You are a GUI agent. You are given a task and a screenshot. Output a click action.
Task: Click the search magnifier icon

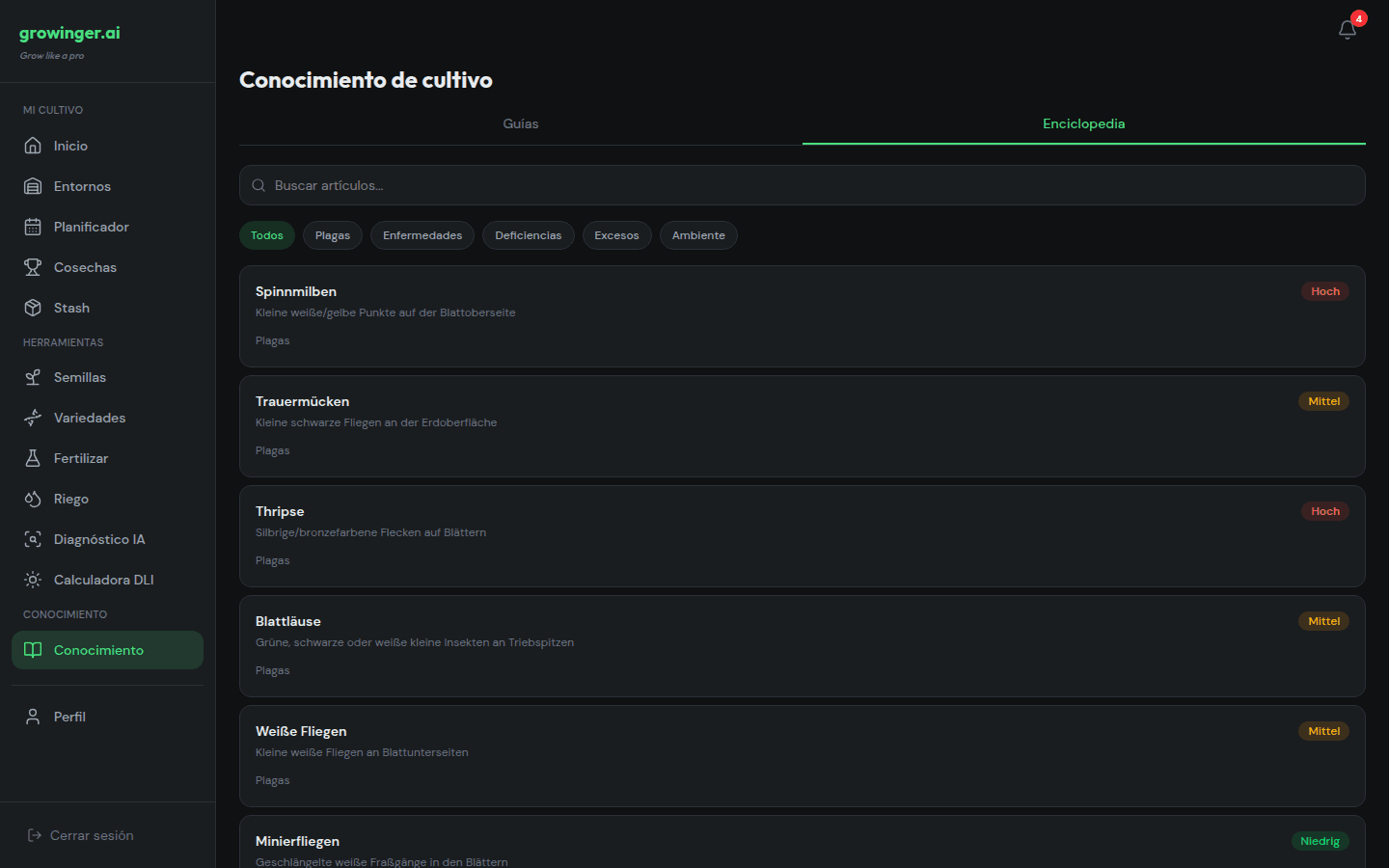point(259,185)
